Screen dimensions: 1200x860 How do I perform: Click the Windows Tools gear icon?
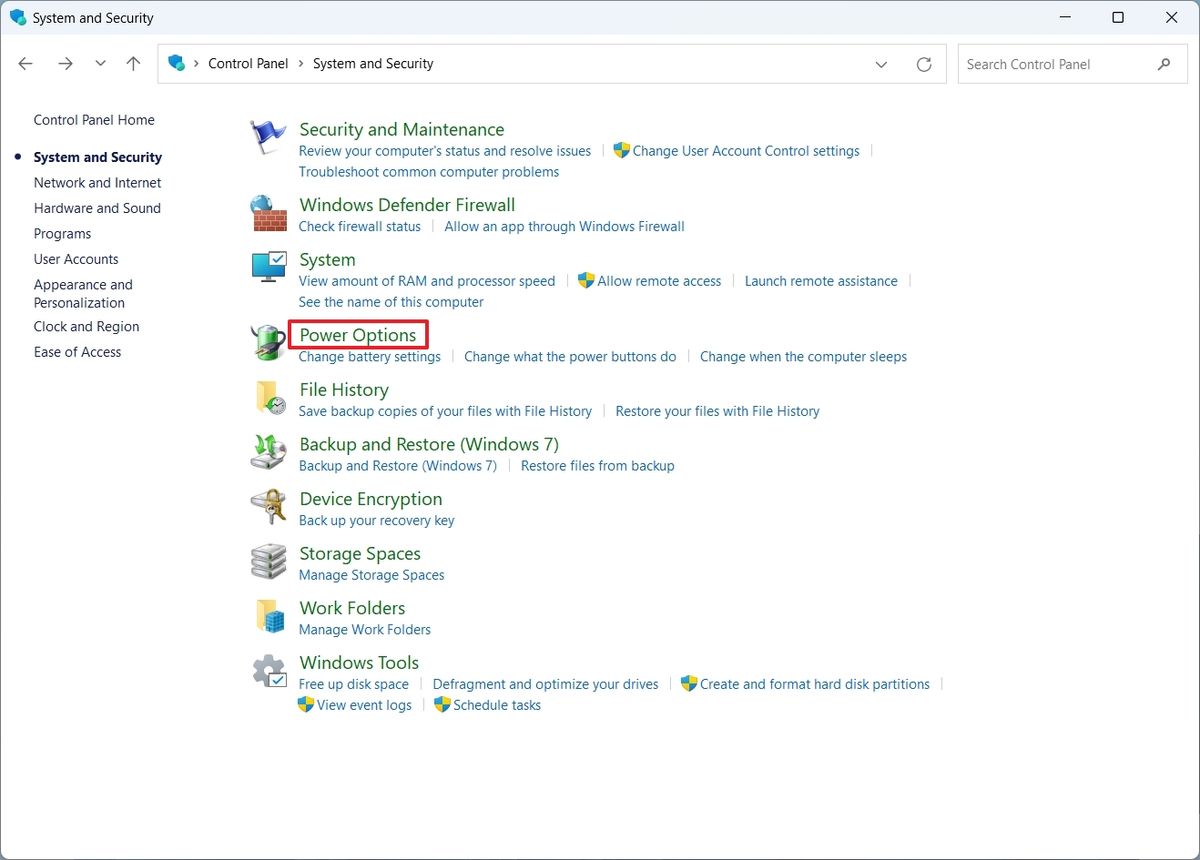268,671
